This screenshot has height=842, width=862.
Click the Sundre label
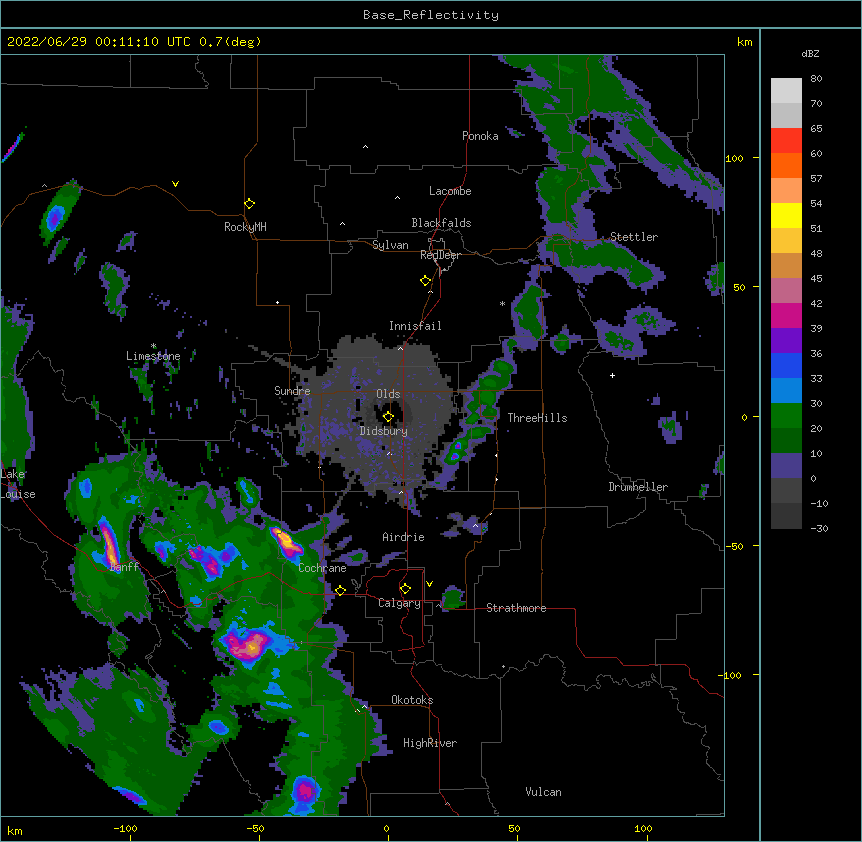pyautogui.click(x=292, y=391)
